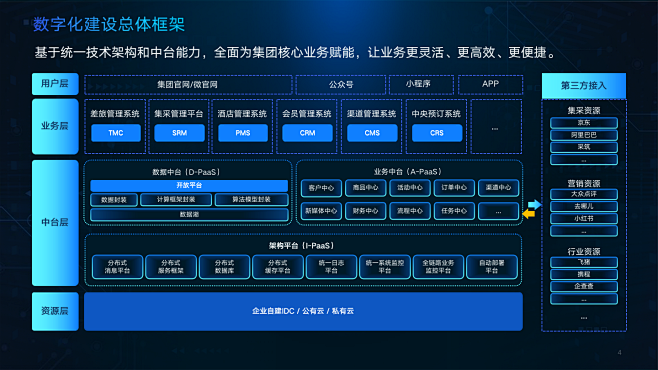Image resolution: width=658 pixels, height=370 pixels.
Task: Select the 财务中心 box
Action: pos(366,211)
